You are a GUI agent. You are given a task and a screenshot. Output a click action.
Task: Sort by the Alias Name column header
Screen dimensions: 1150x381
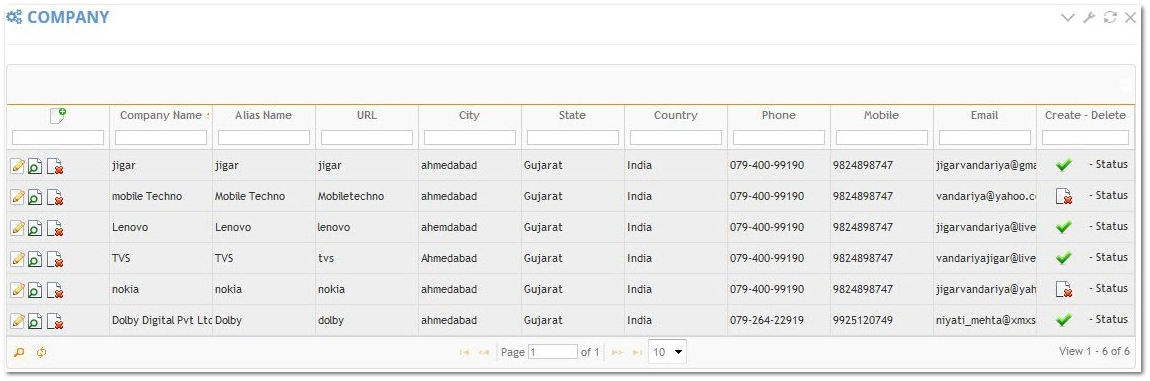click(263, 115)
